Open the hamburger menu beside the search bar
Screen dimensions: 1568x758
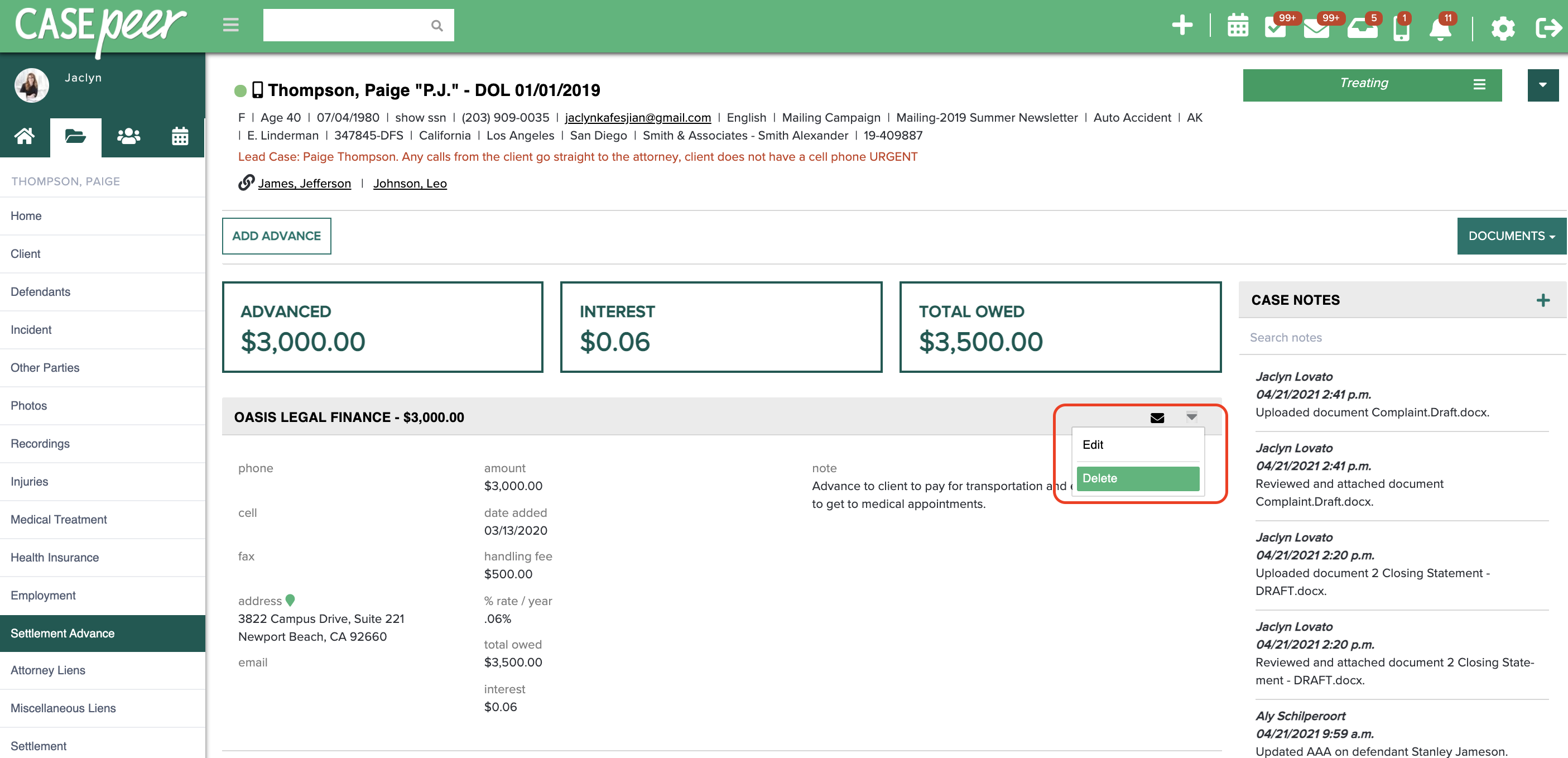pos(230,25)
